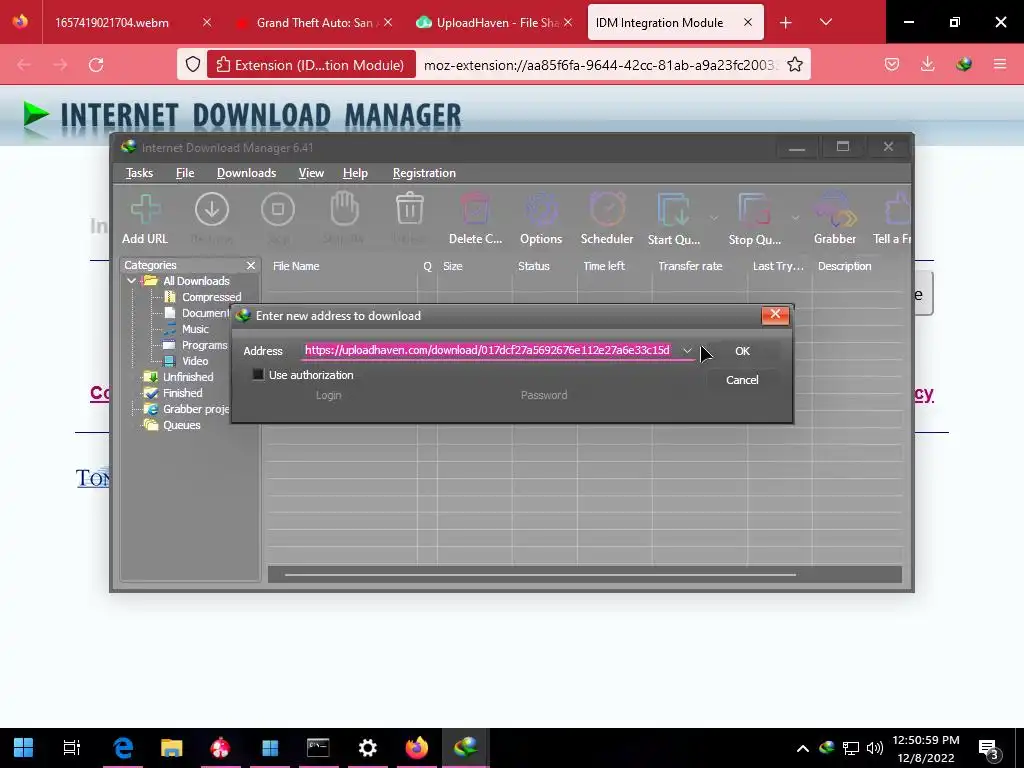Sort by the Transfer rate column header
This screenshot has width=1024, height=768.
[699, 266]
